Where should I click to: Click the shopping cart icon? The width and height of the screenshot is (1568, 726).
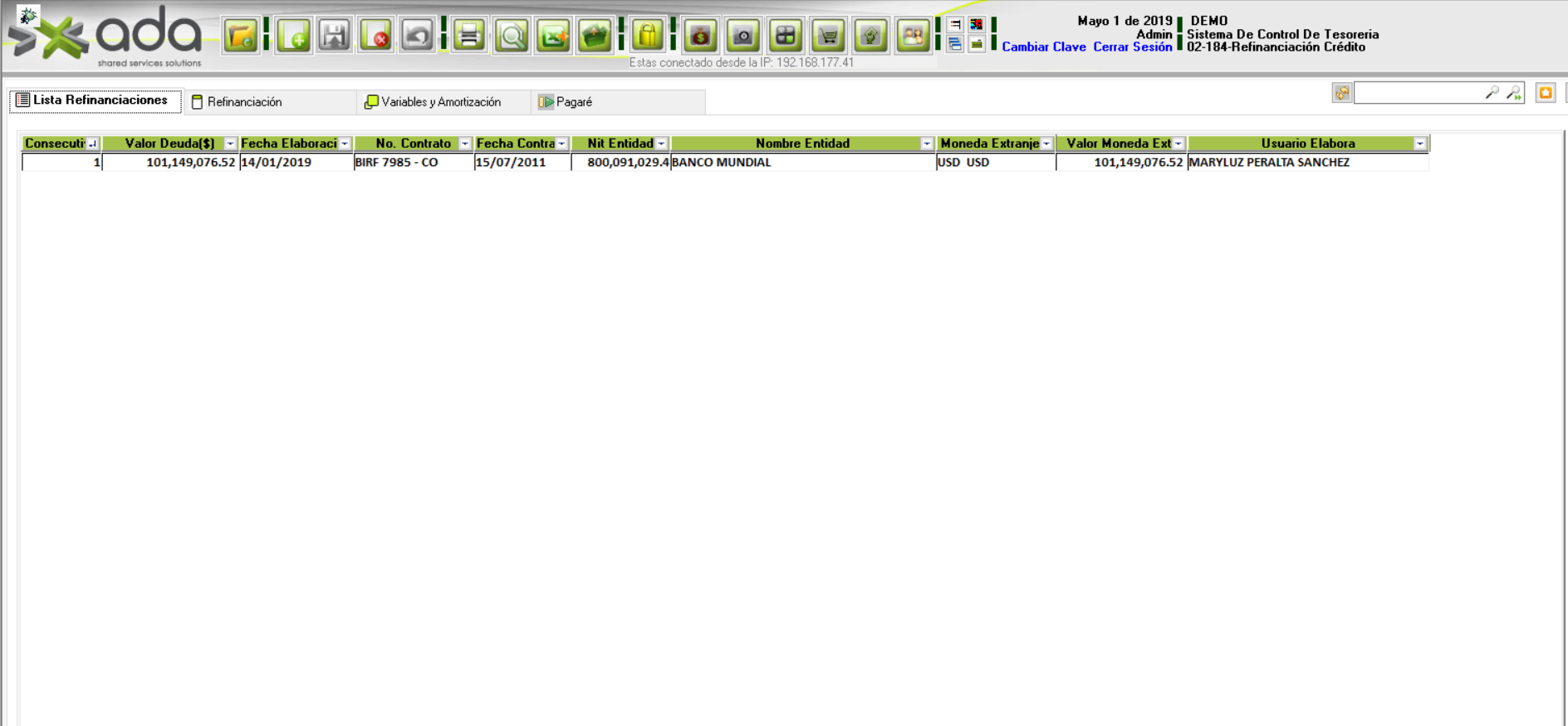828,36
